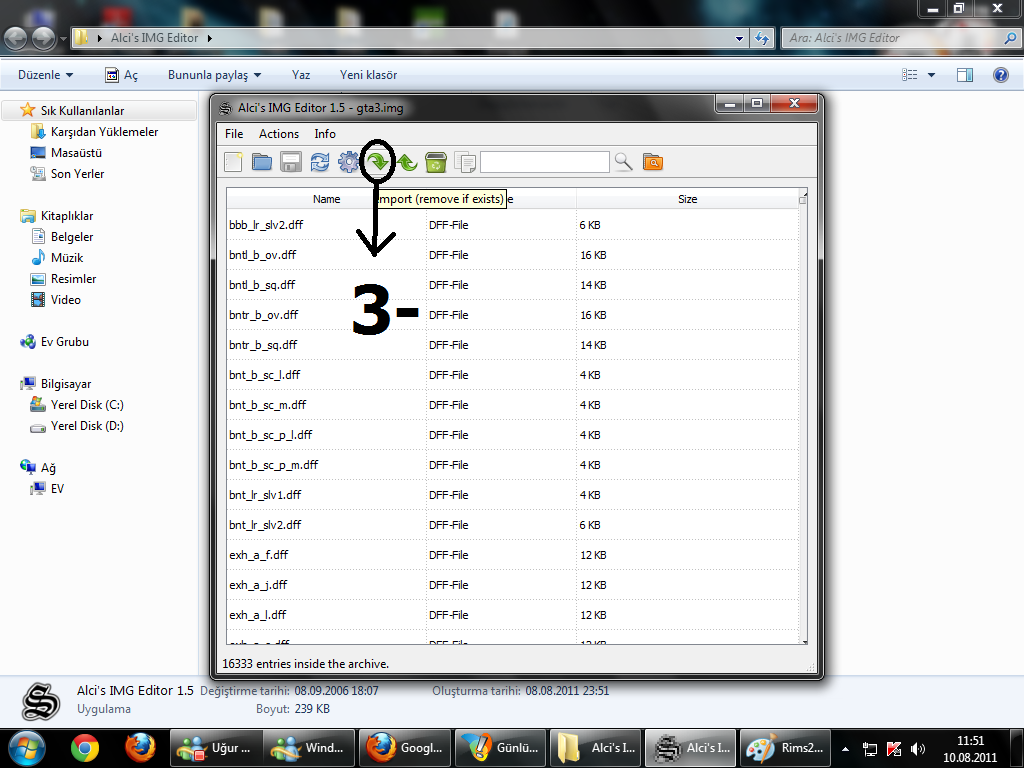Rebuild the archive with the blue arrows icon
Screen dimensions: 1024x768
pos(319,162)
